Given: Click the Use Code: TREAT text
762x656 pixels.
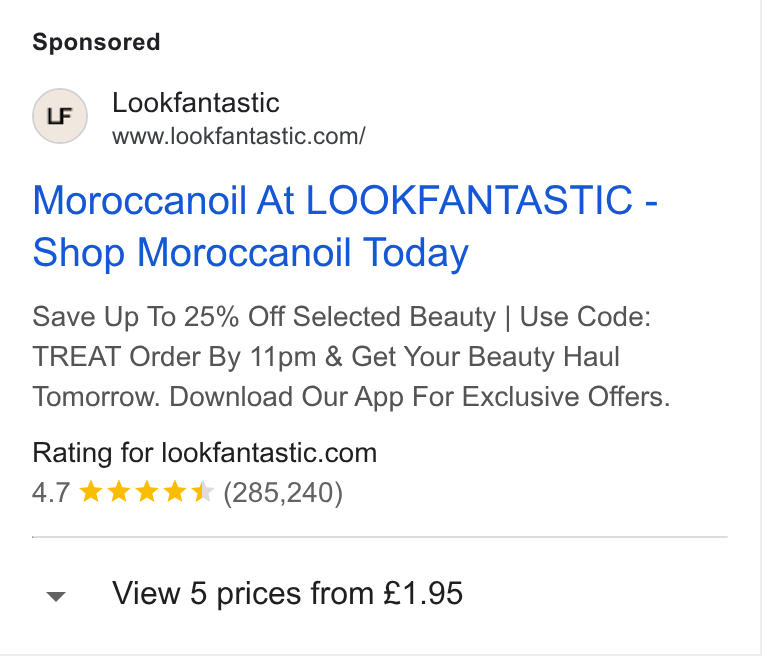Looking at the screenshot, I should click(585, 317).
